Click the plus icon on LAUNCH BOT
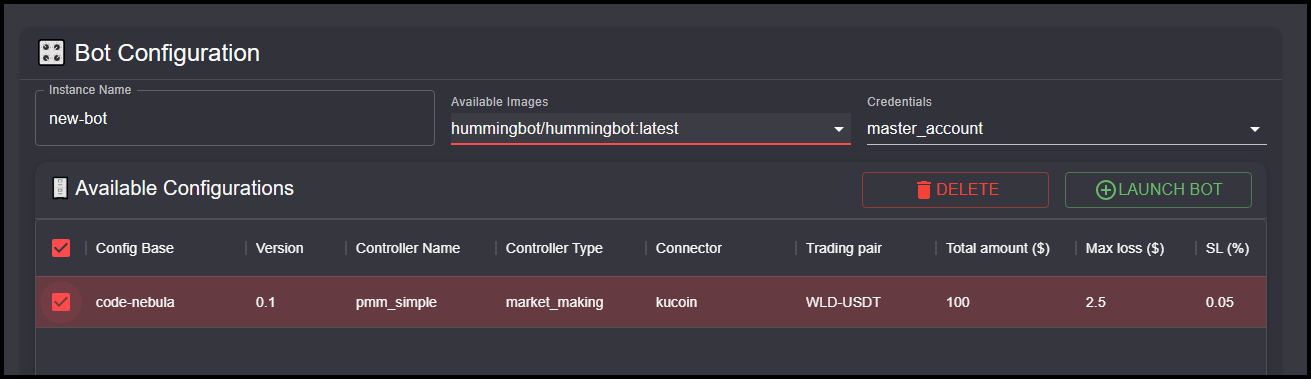 [1106, 190]
